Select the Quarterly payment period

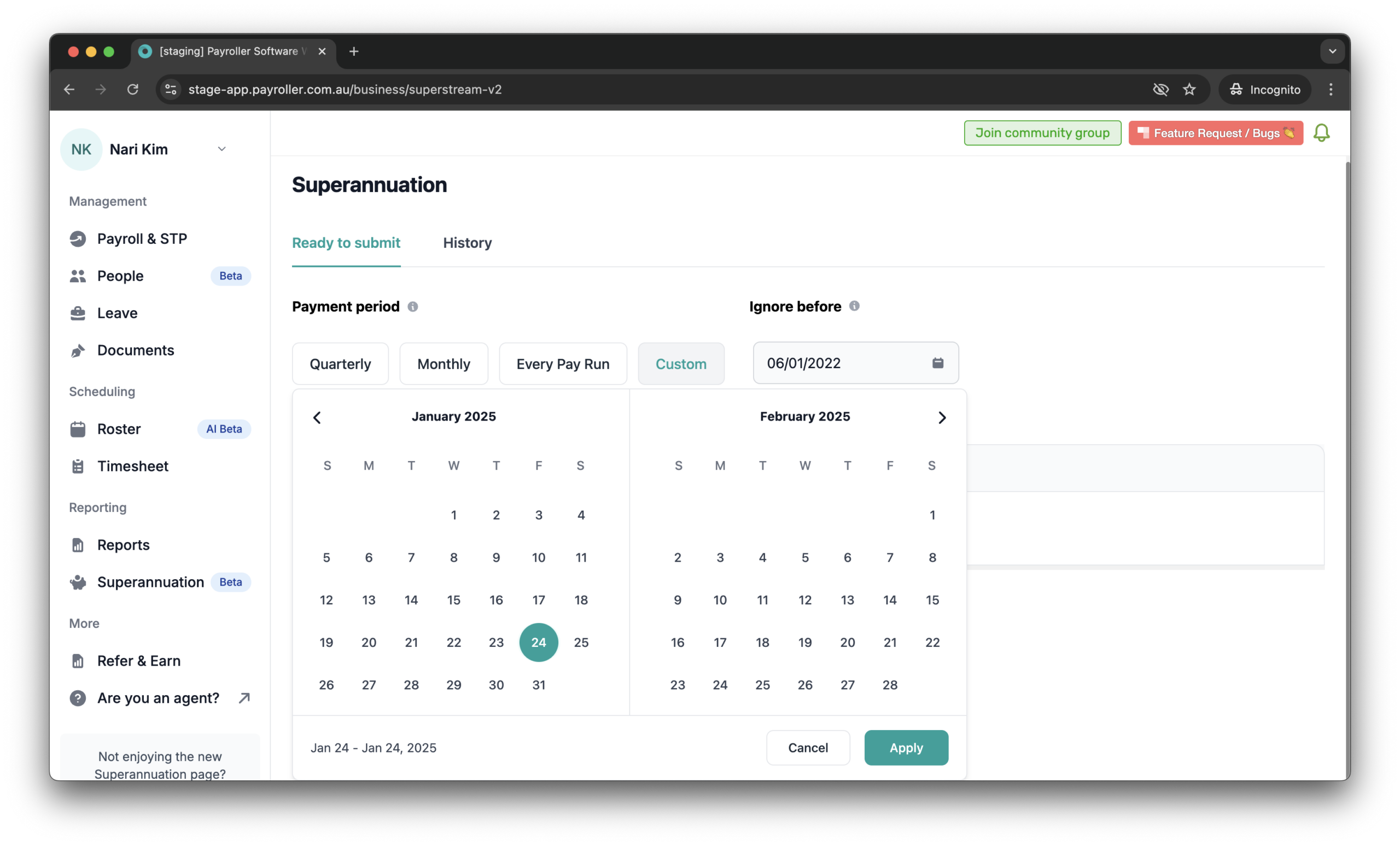point(340,363)
